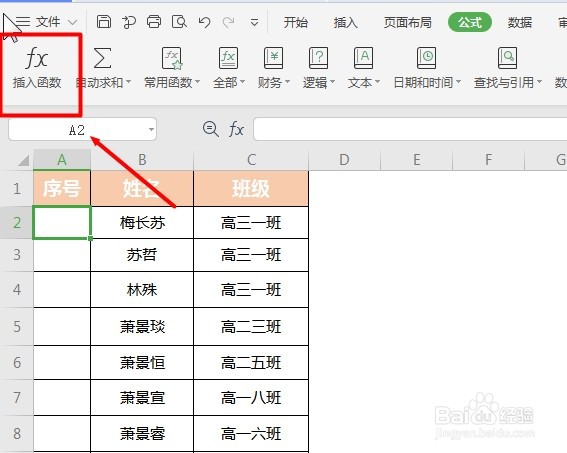Click the Print Preview icon

point(179,22)
